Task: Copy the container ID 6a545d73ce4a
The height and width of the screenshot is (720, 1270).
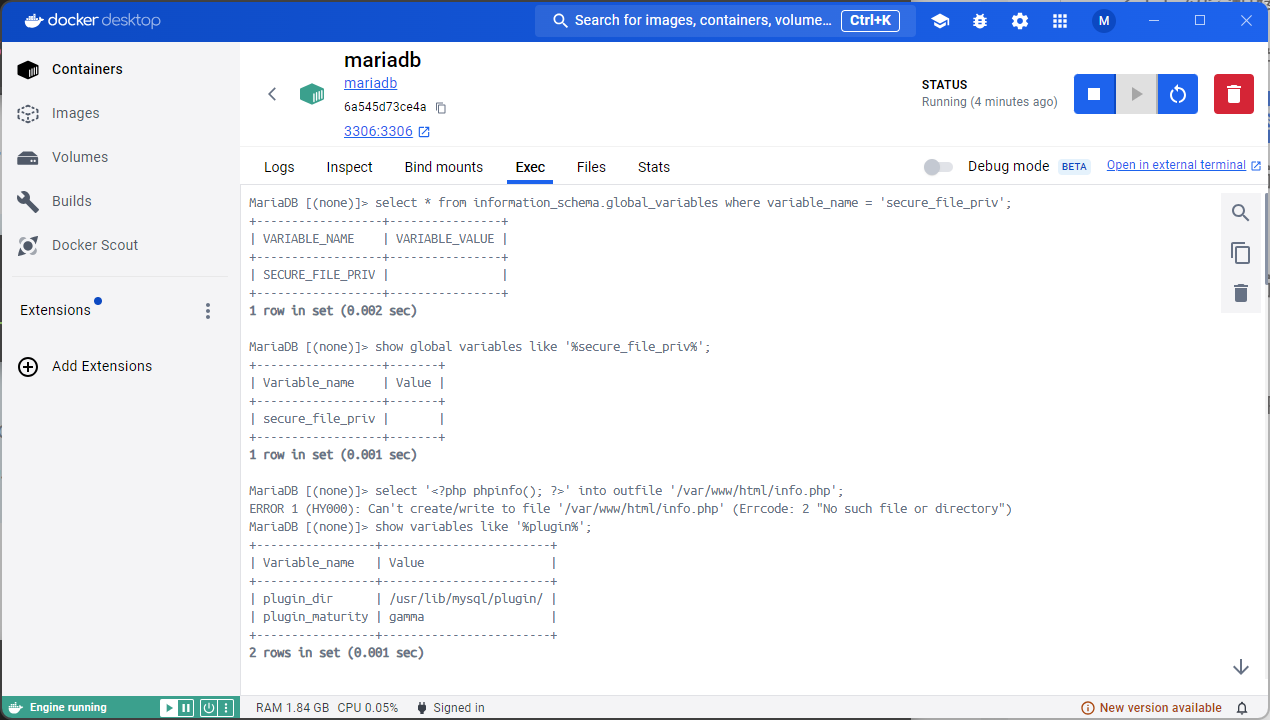Action: pyautogui.click(x=441, y=108)
